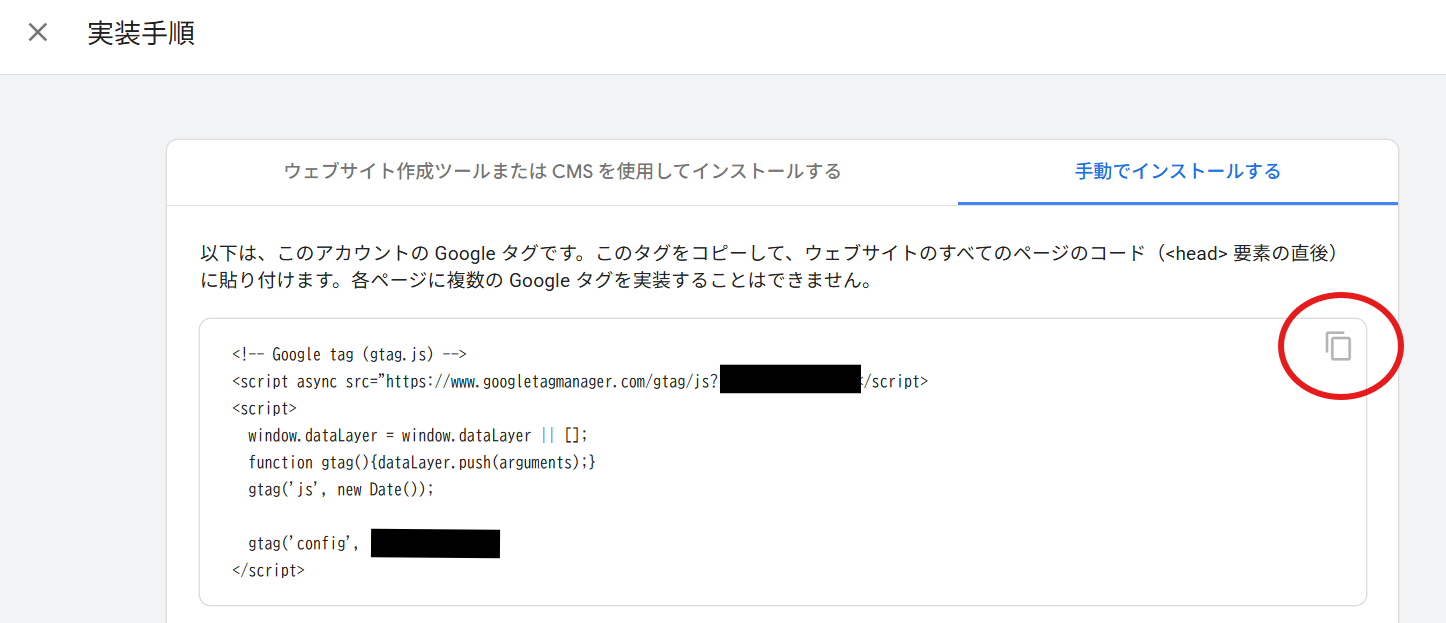Click the Google tag (gtag.js) comment line

(350, 354)
